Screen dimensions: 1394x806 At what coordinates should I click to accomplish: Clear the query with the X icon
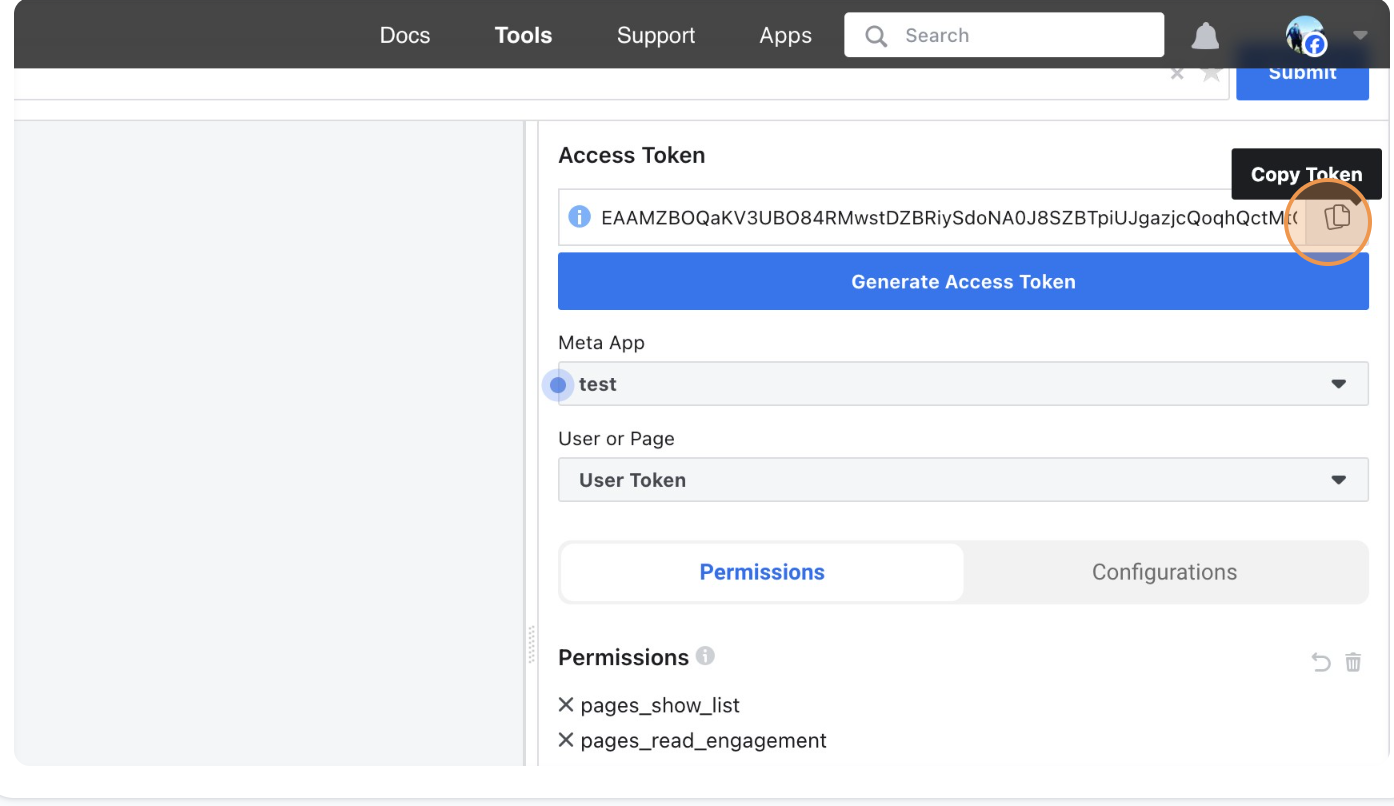(x=1177, y=74)
